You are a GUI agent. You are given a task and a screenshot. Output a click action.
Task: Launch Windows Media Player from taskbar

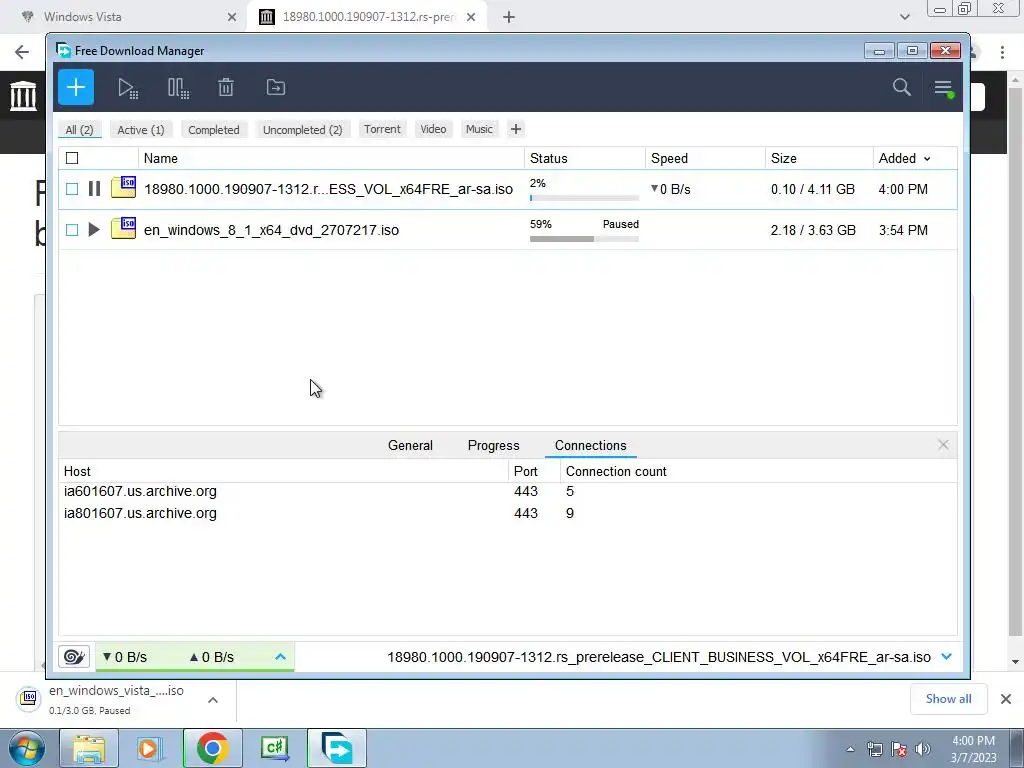[149, 748]
